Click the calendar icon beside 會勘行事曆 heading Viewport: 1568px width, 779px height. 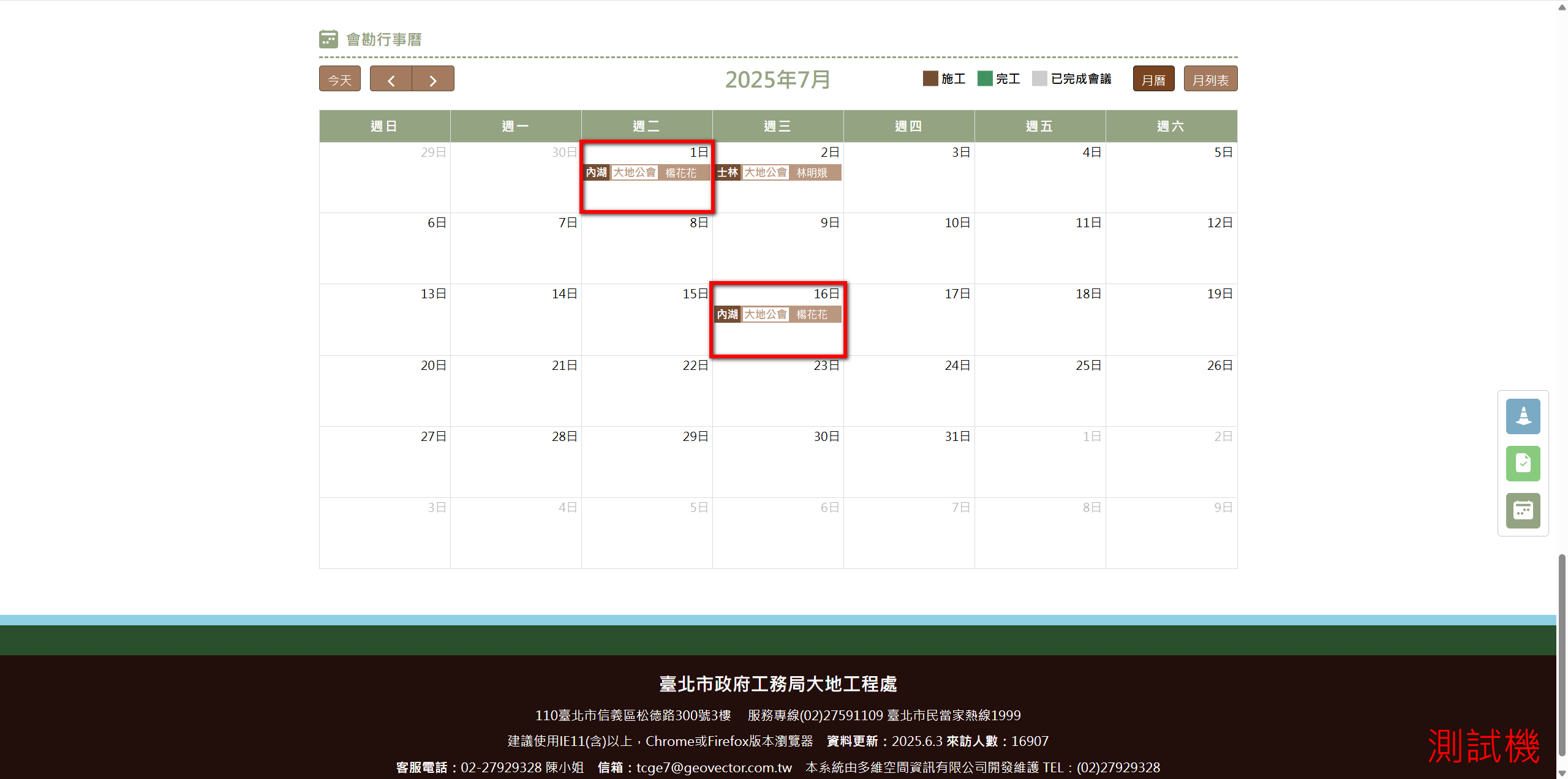tap(328, 39)
